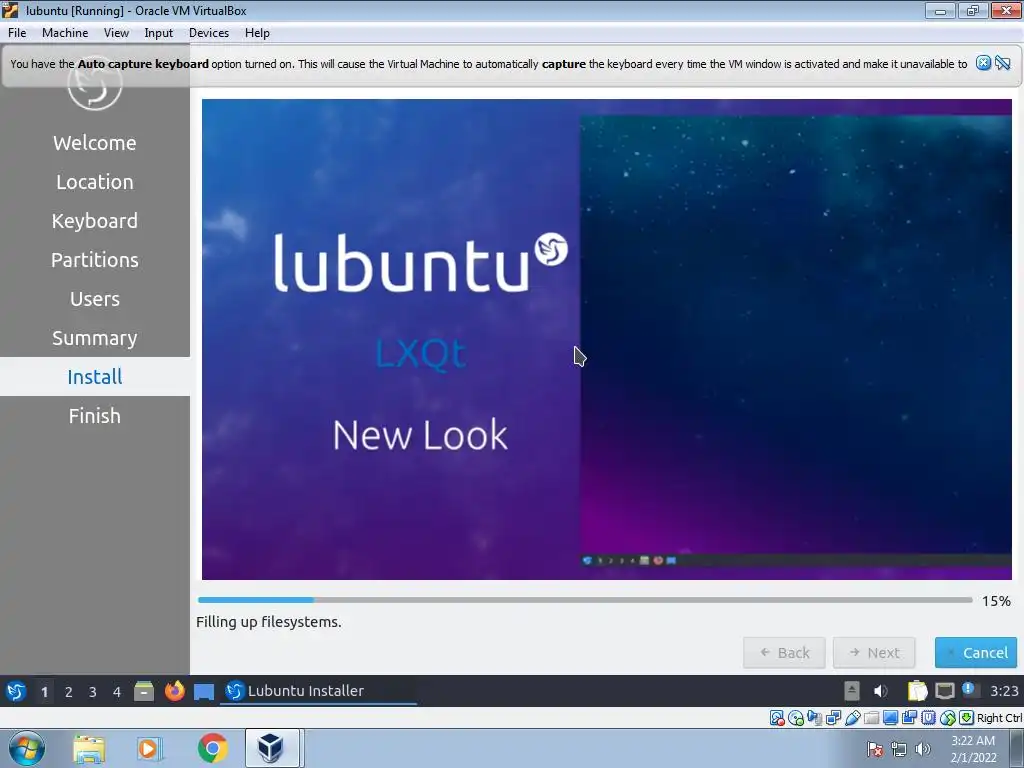Screen dimensions: 1024x768
Task: Open Lubuntu panel volume control
Action: (x=881, y=690)
